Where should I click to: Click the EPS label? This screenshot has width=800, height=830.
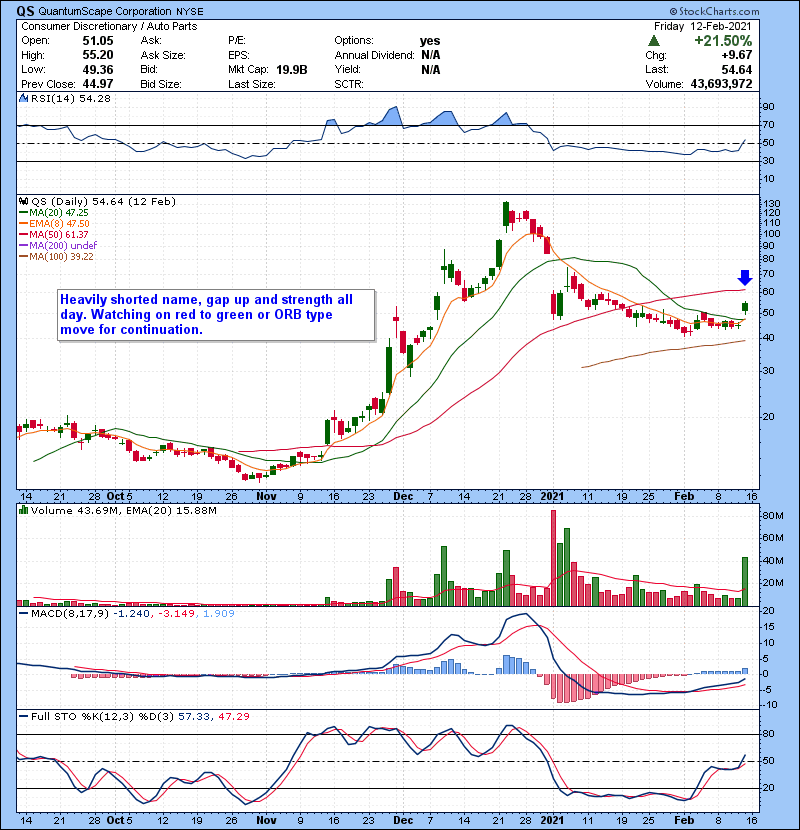pos(239,55)
